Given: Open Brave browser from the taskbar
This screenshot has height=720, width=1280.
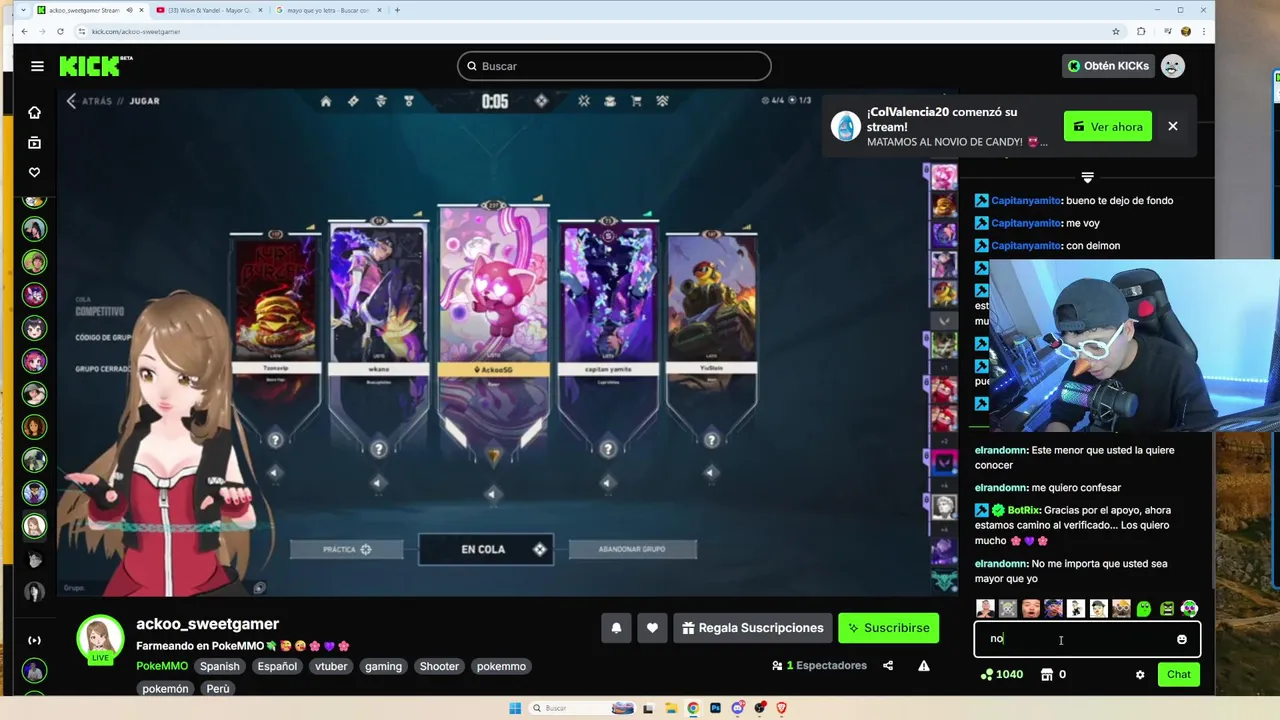Looking at the screenshot, I should point(782,708).
